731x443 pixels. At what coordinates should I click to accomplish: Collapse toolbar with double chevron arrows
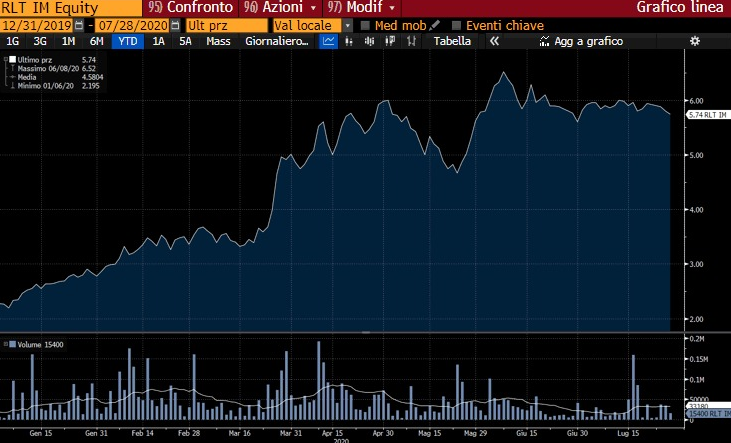coord(494,41)
